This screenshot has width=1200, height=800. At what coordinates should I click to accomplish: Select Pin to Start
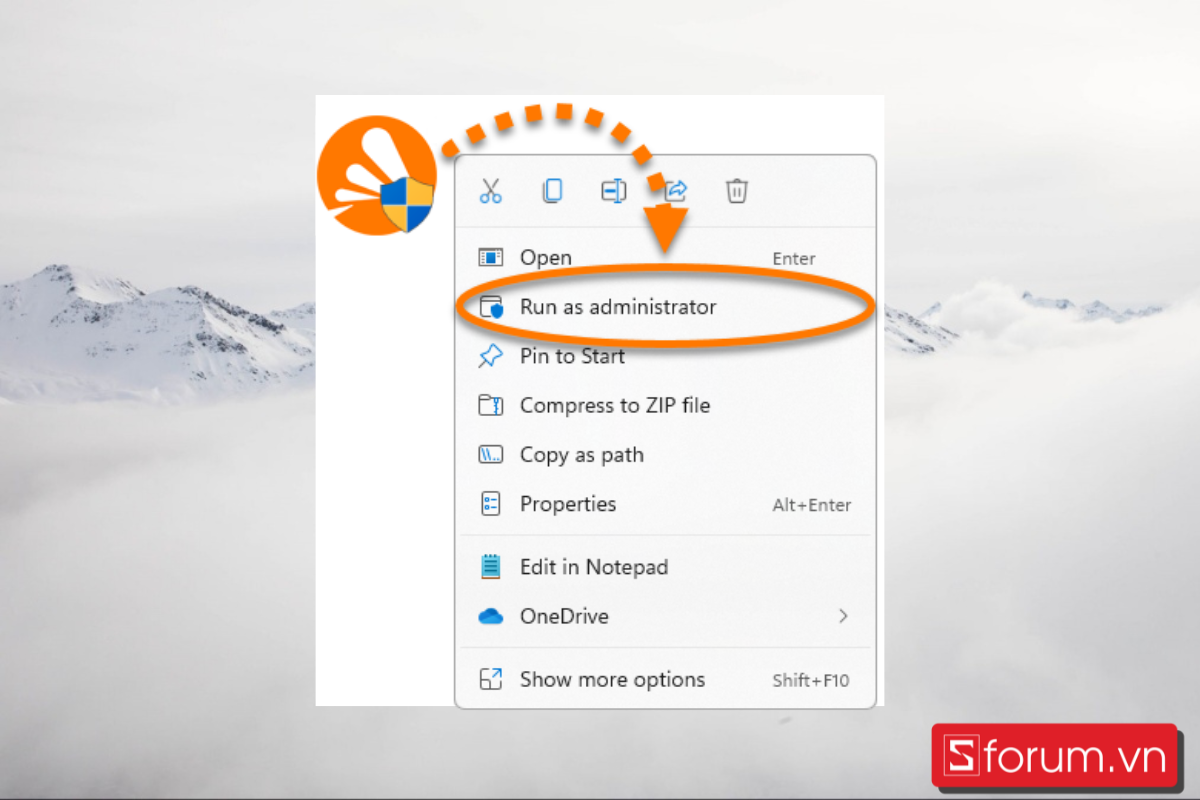[x=665, y=356]
